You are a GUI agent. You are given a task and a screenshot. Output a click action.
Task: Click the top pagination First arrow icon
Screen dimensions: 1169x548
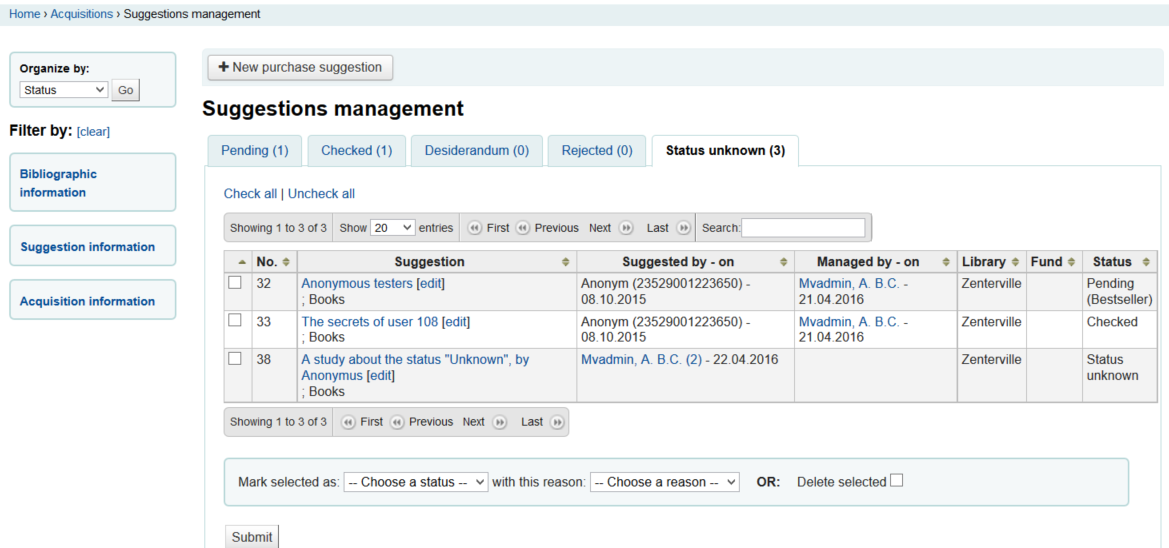[475, 228]
